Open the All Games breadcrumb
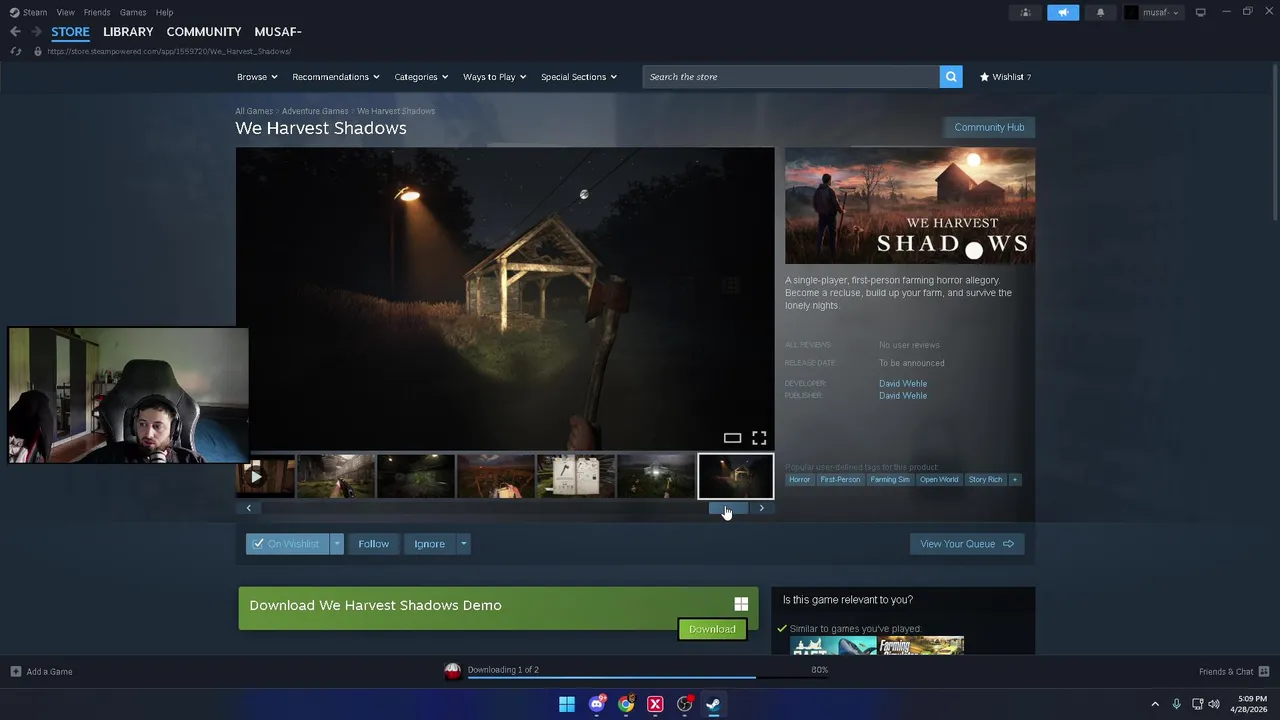The image size is (1280, 720). click(254, 111)
